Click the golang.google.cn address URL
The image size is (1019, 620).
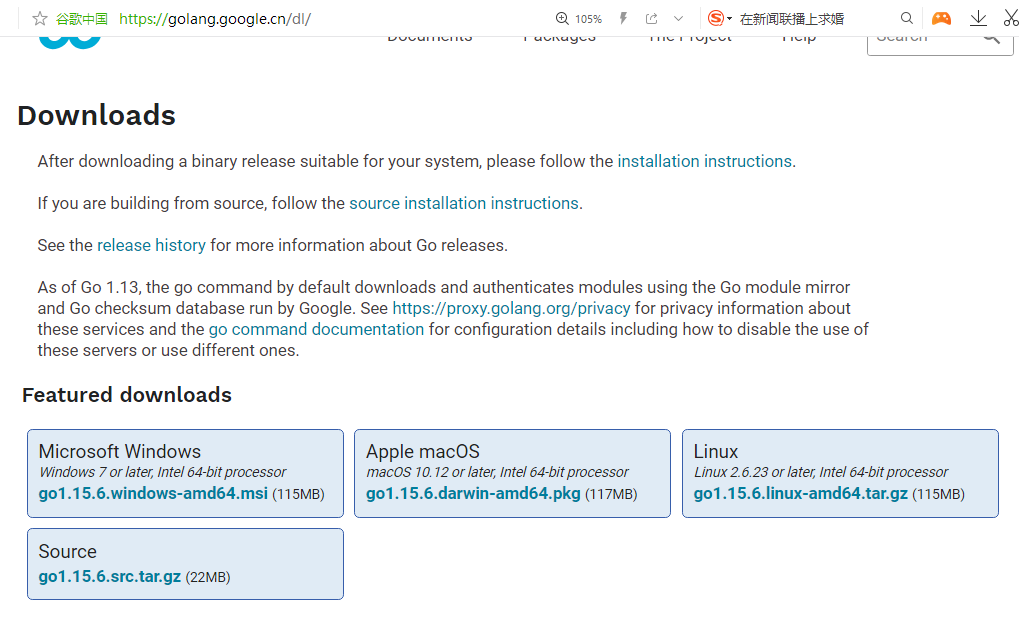click(215, 19)
